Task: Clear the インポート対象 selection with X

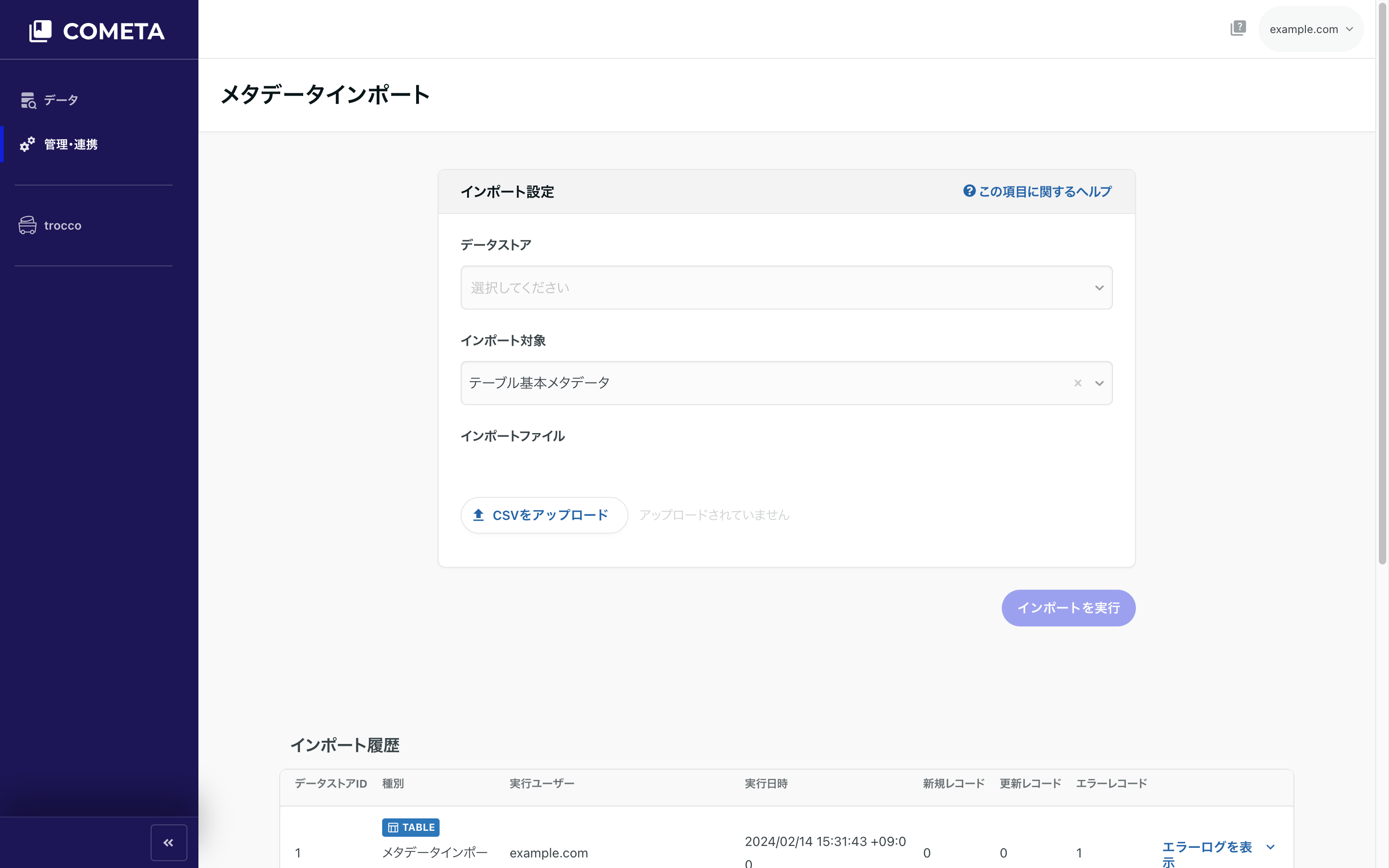Action: (x=1078, y=383)
